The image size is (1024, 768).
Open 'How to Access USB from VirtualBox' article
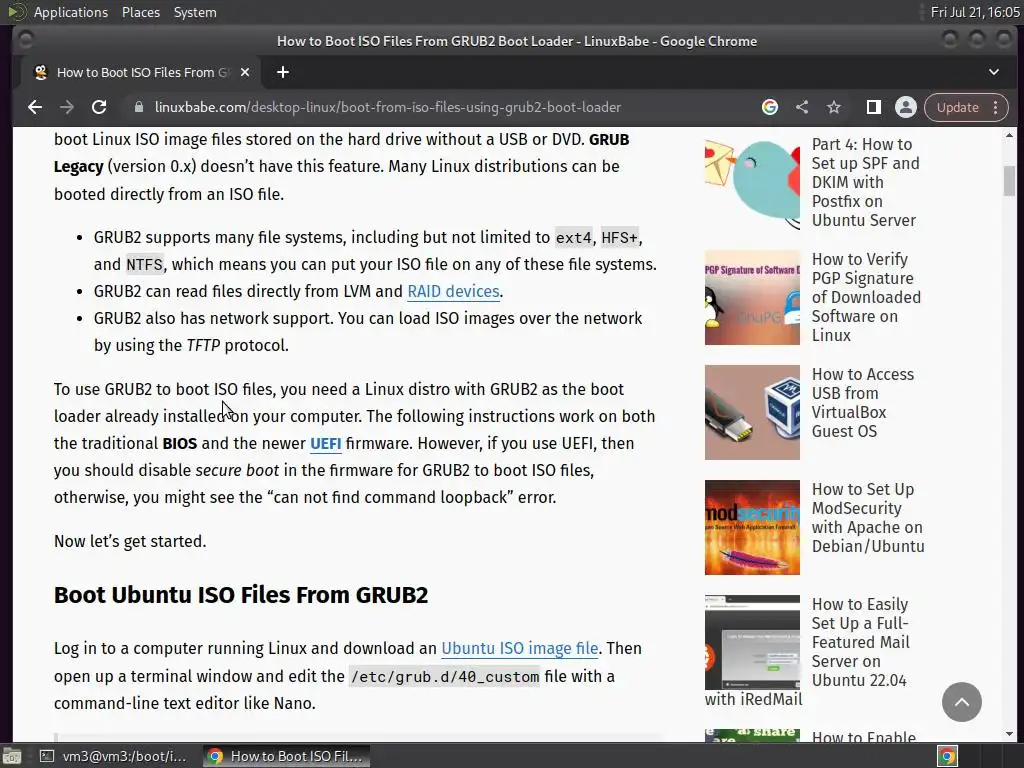pyautogui.click(x=863, y=402)
